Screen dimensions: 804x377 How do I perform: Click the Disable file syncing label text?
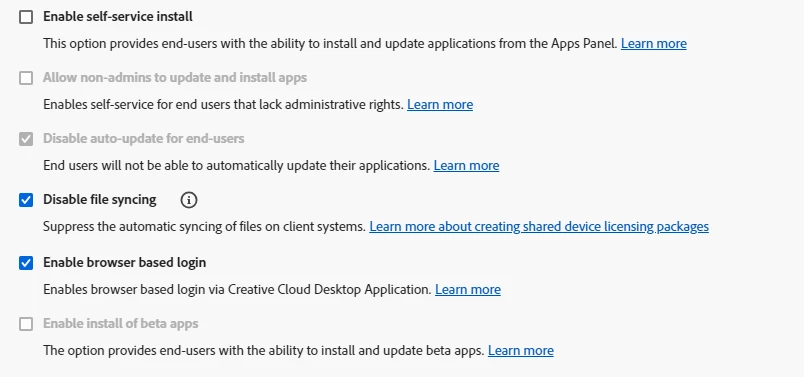99,200
